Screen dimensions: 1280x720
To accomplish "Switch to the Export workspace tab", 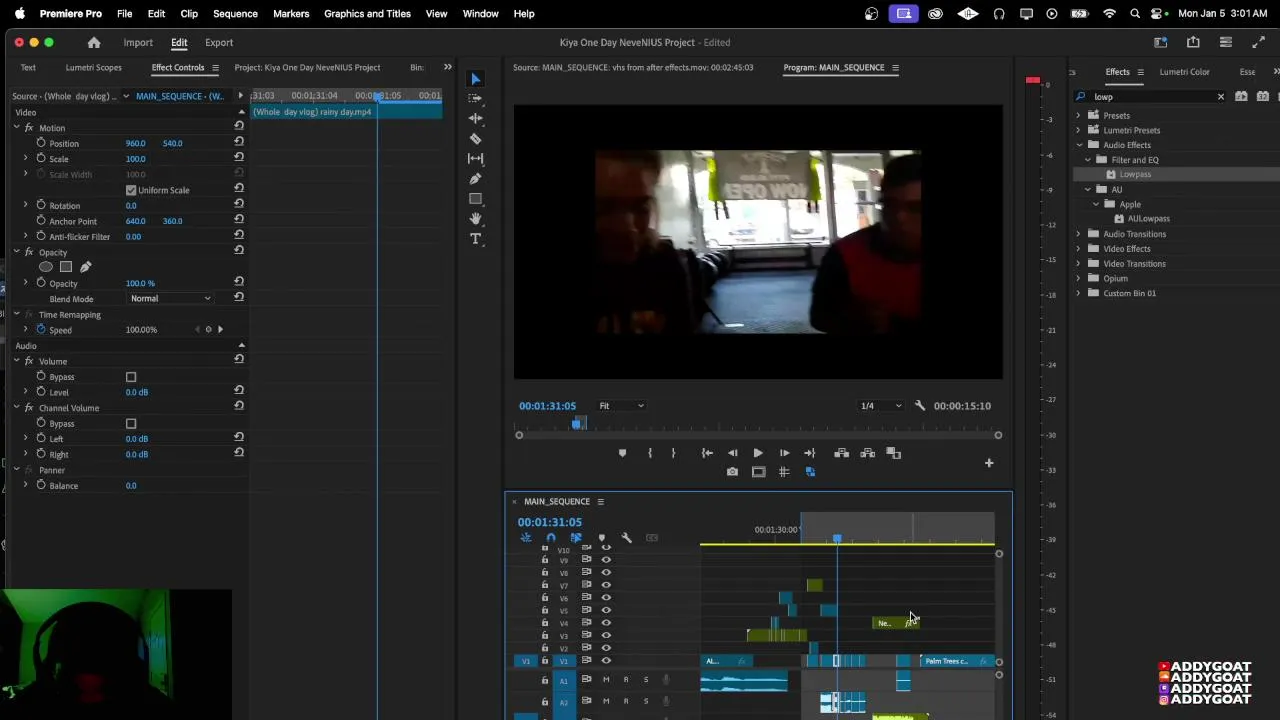I will 219,43.
